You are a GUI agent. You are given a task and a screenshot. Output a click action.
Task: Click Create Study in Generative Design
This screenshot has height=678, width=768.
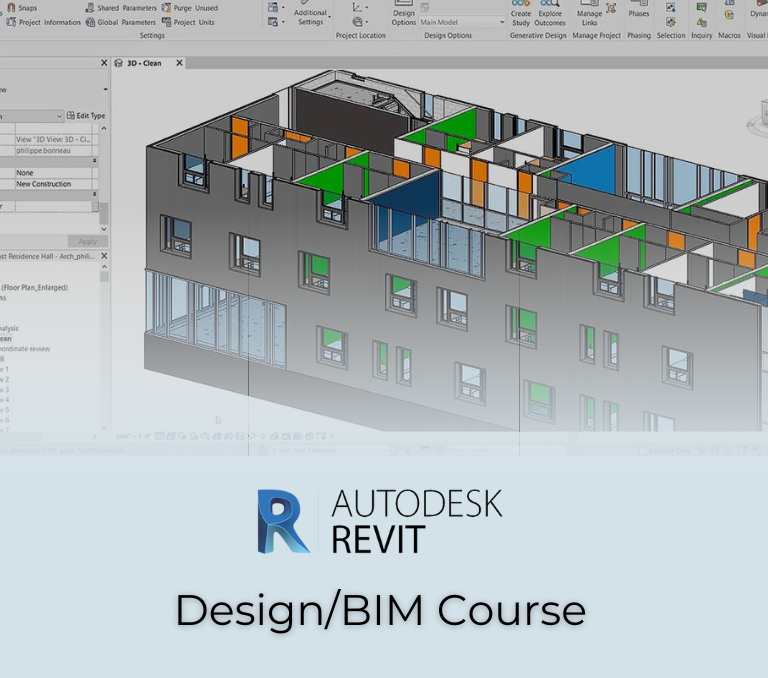[521, 14]
